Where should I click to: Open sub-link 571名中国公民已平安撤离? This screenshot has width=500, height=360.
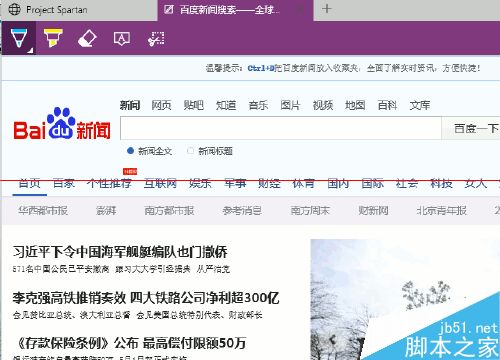(61, 269)
